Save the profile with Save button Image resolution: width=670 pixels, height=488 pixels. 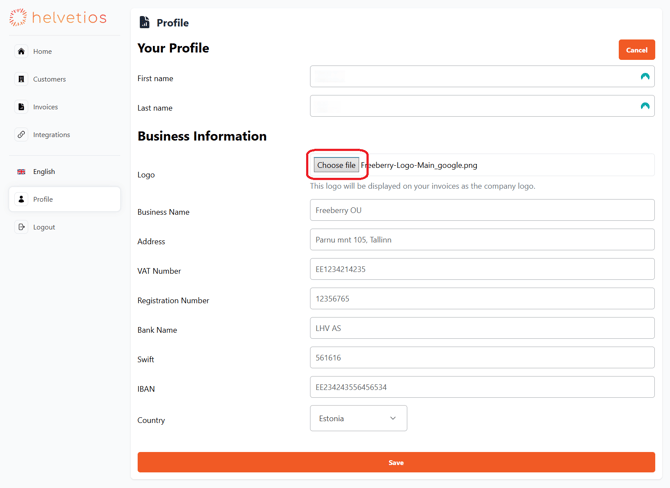pos(396,462)
